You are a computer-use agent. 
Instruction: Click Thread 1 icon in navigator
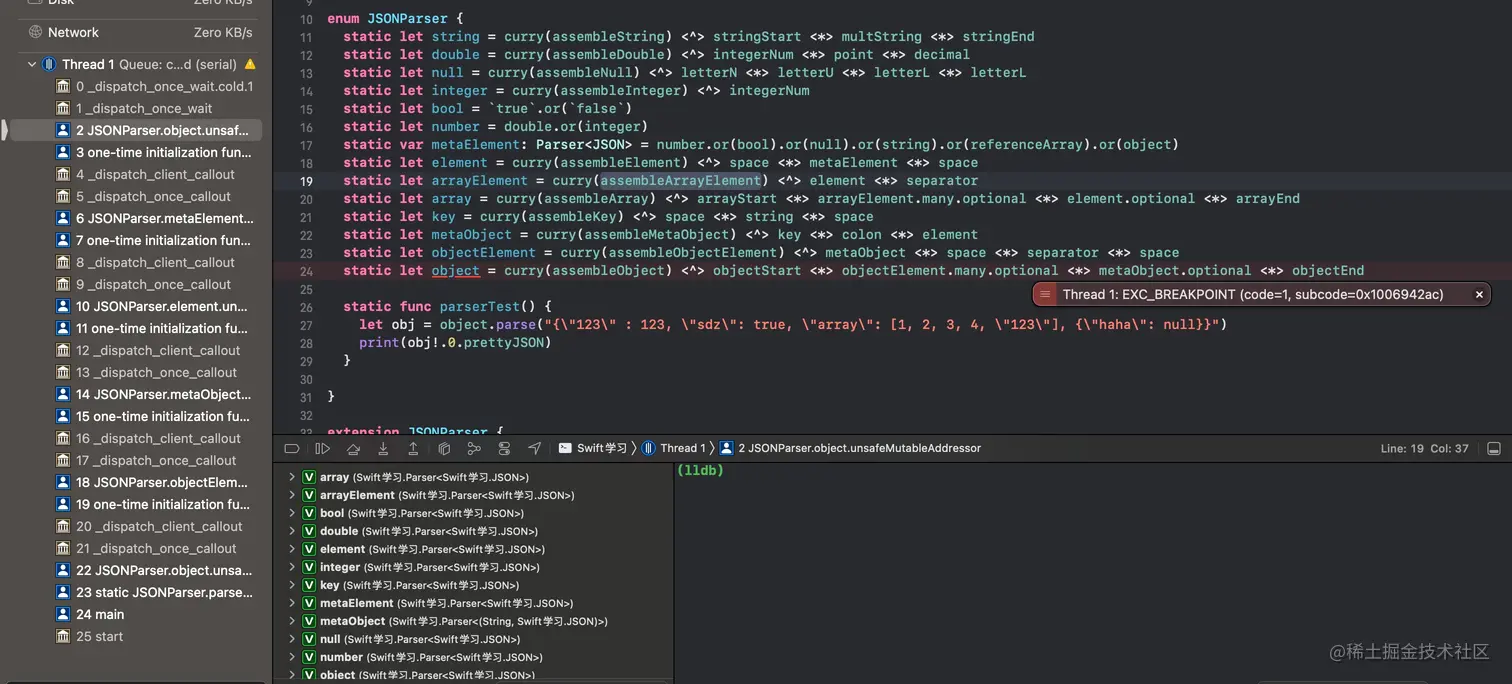(48, 64)
